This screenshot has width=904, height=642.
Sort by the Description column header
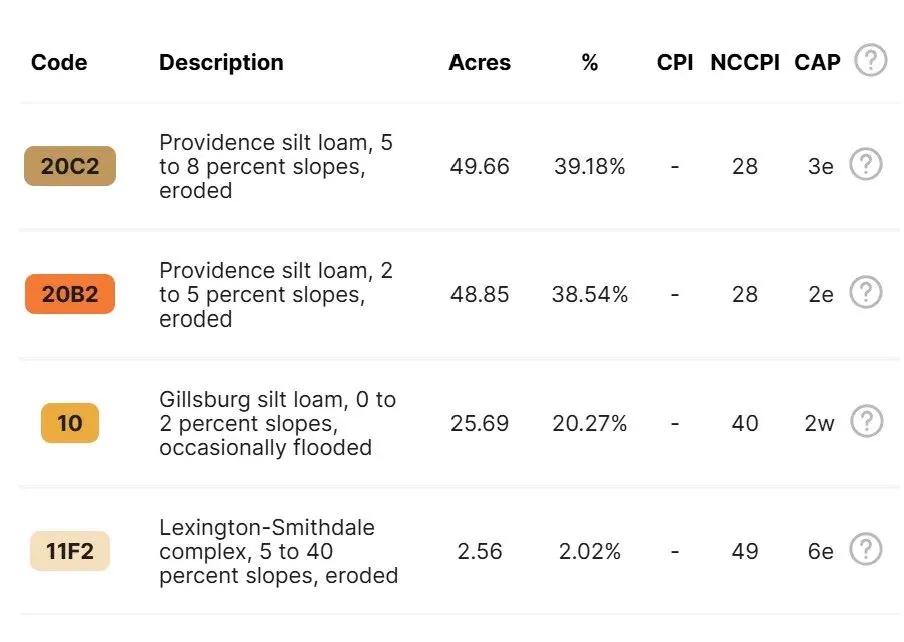tap(221, 62)
